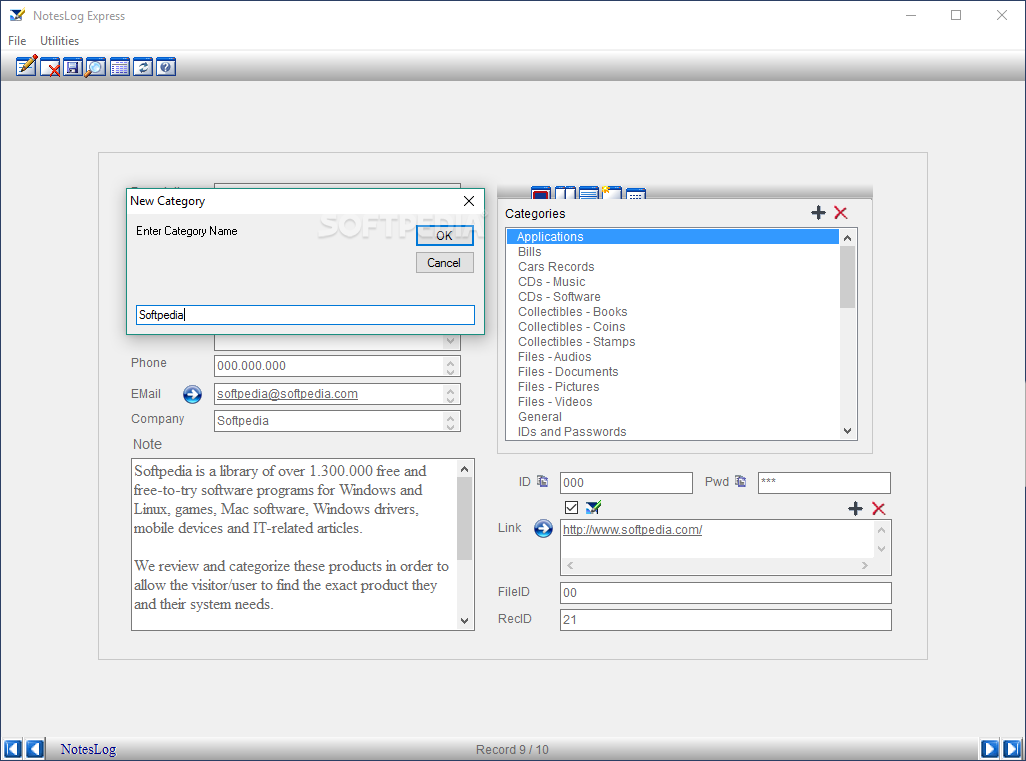The height and width of the screenshot is (761, 1026).
Task: Select CDs - Music category
Action: (x=673, y=281)
